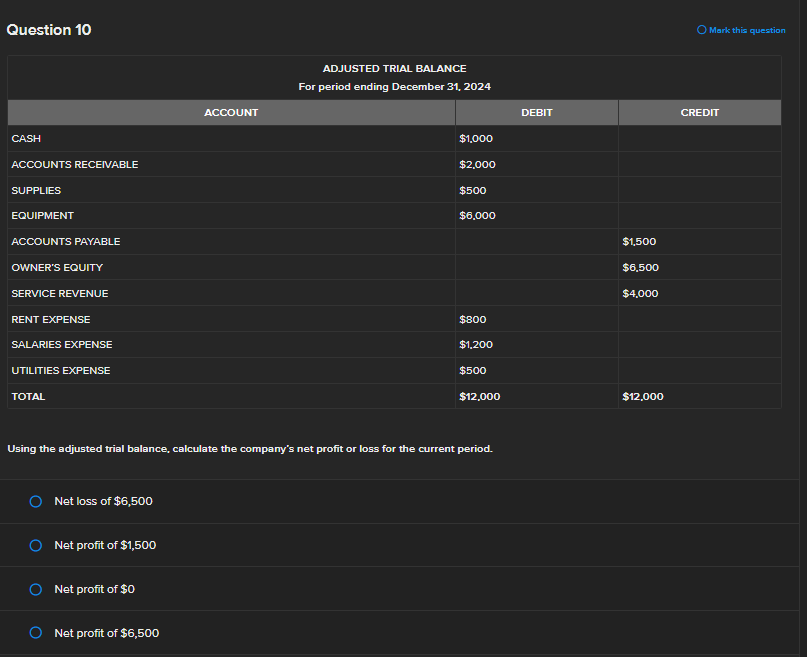This screenshot has width=807, height=657.
Task: Click the OWNER'S EQUITY row label
Action: click(57, 267)
